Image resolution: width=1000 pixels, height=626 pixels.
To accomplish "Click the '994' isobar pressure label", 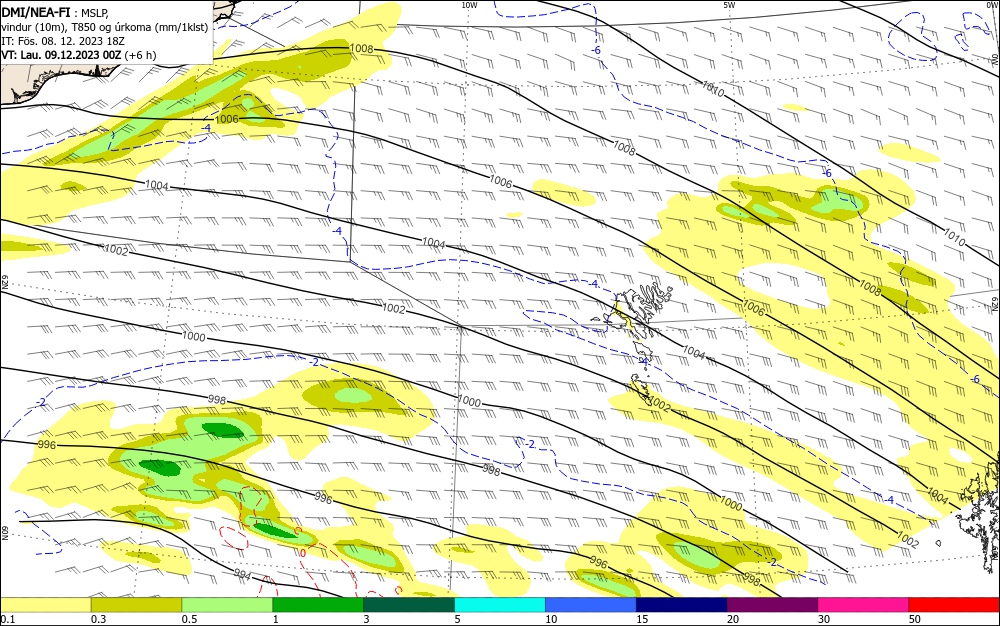I will 243,574.
